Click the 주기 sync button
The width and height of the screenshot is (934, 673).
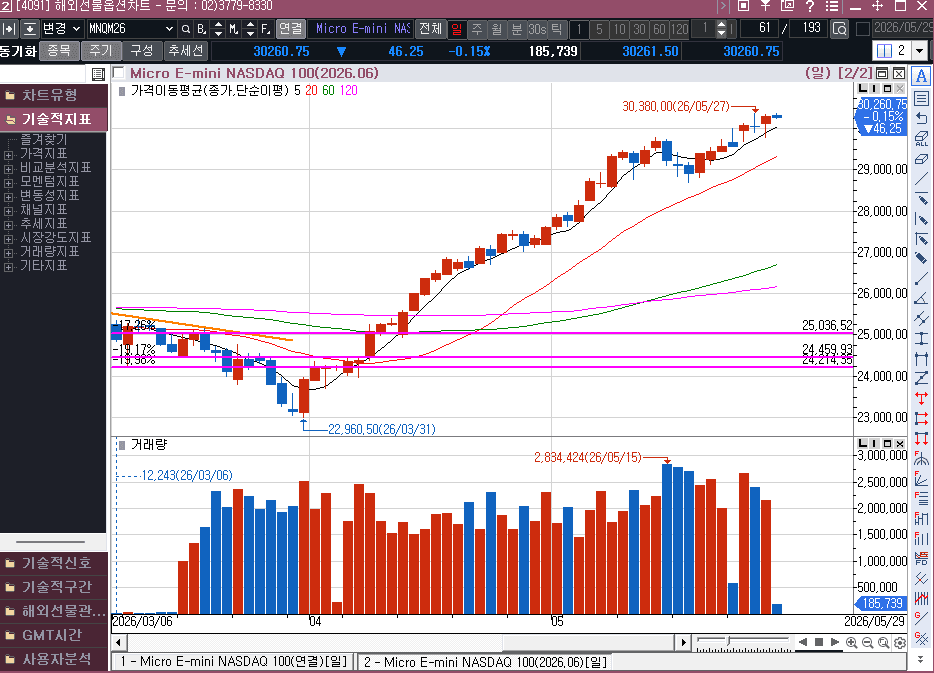pos(101,51)
